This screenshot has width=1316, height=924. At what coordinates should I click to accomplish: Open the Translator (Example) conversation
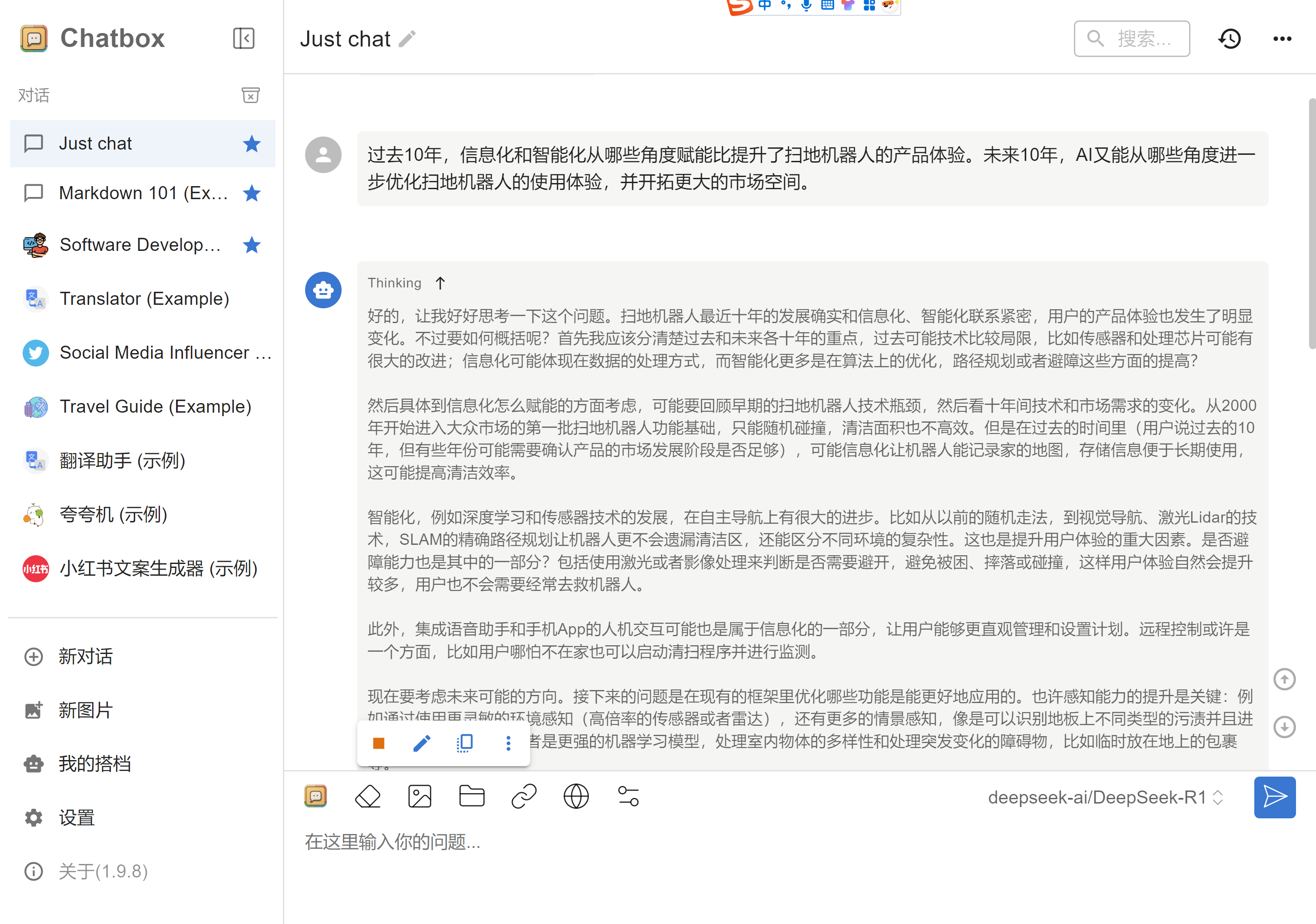(144, 299)
